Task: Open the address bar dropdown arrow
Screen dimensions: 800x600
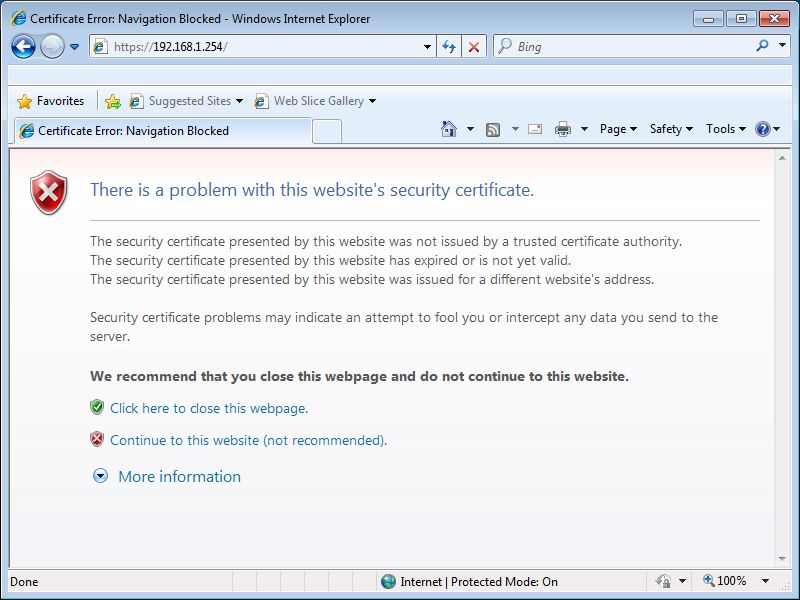Action: pos(428,46)
